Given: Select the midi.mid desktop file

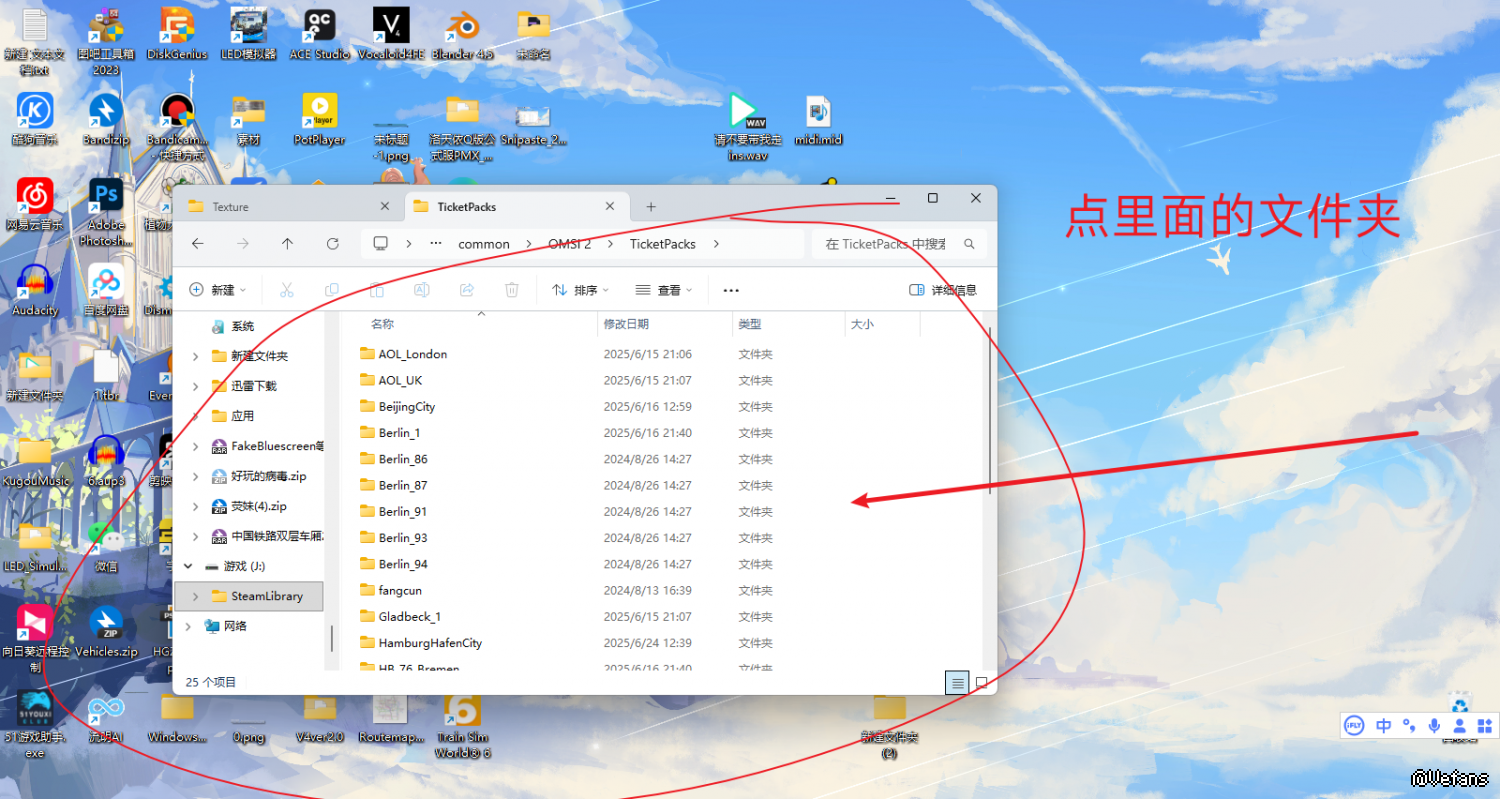Looking at the screenshot, I should pos(818,119).
